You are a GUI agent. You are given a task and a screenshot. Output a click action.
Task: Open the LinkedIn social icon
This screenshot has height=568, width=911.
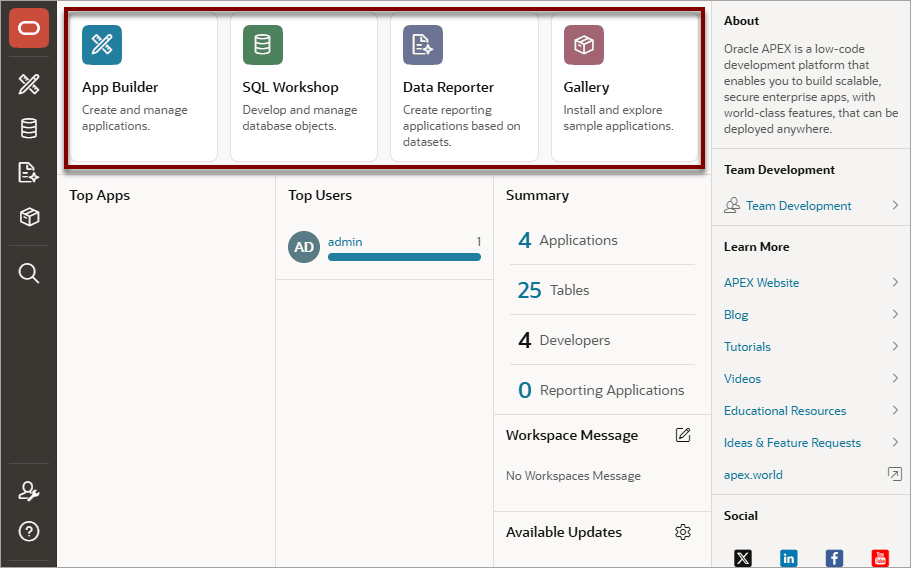[x=788, y=558]
